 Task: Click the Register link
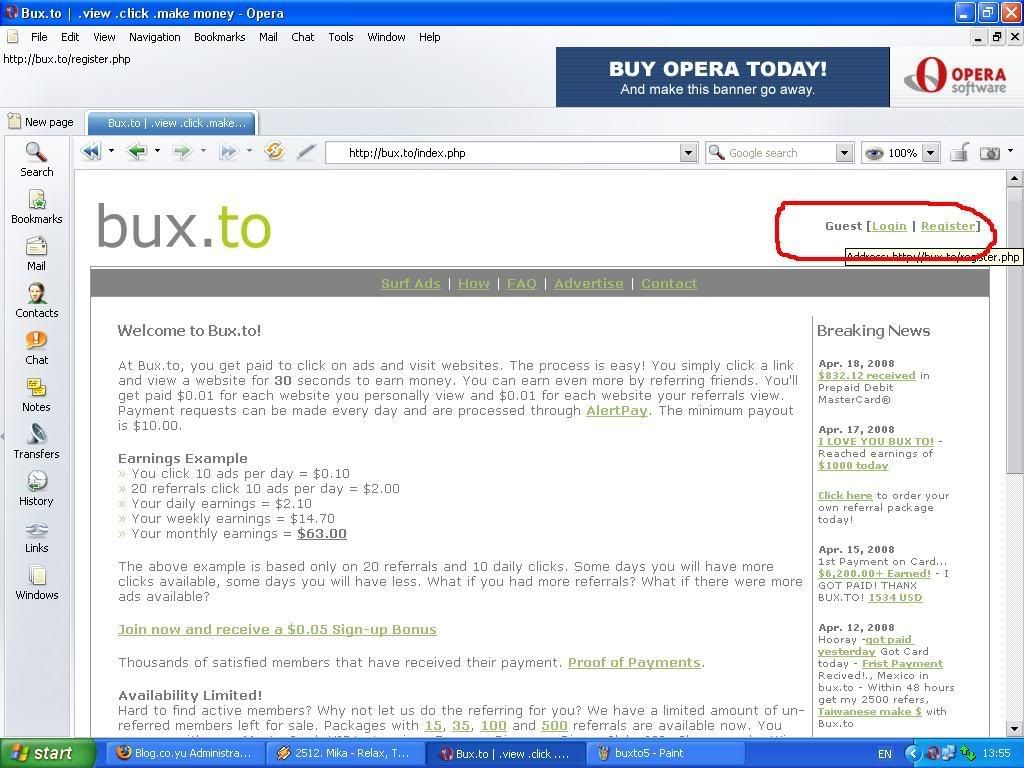(948, 226)
